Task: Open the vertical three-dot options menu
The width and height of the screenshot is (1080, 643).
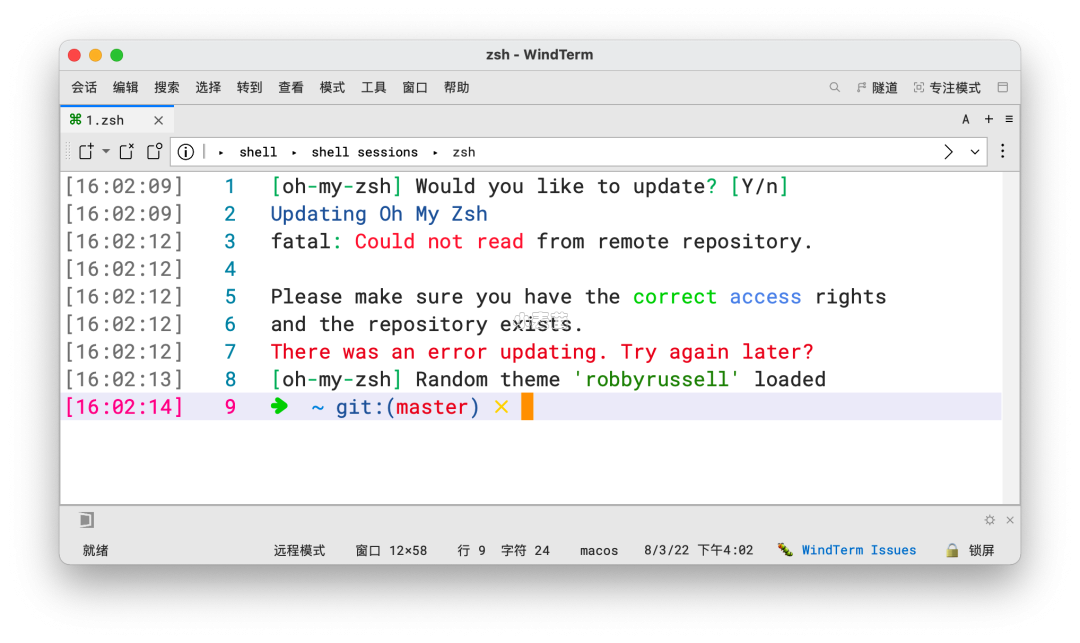Action: tap(1003, 152)
